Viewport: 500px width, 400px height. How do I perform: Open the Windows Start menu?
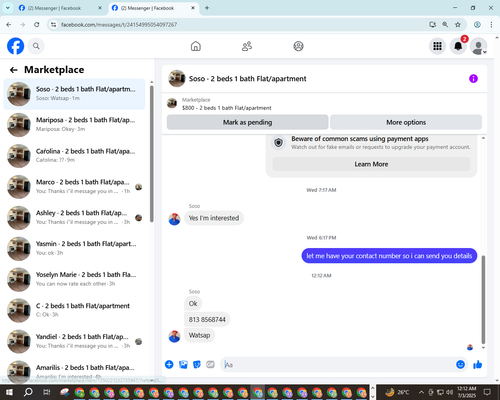click(x=9, y=392)
